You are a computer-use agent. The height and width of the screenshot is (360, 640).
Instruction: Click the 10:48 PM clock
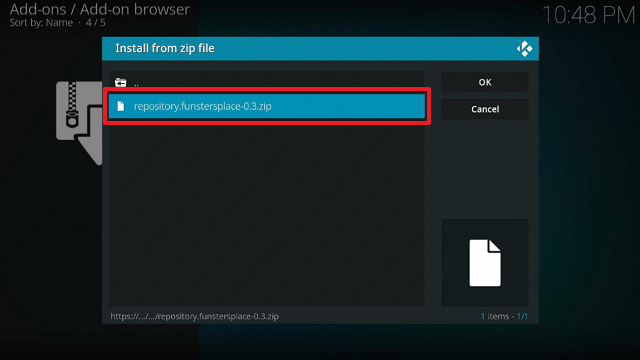point(589,16)
